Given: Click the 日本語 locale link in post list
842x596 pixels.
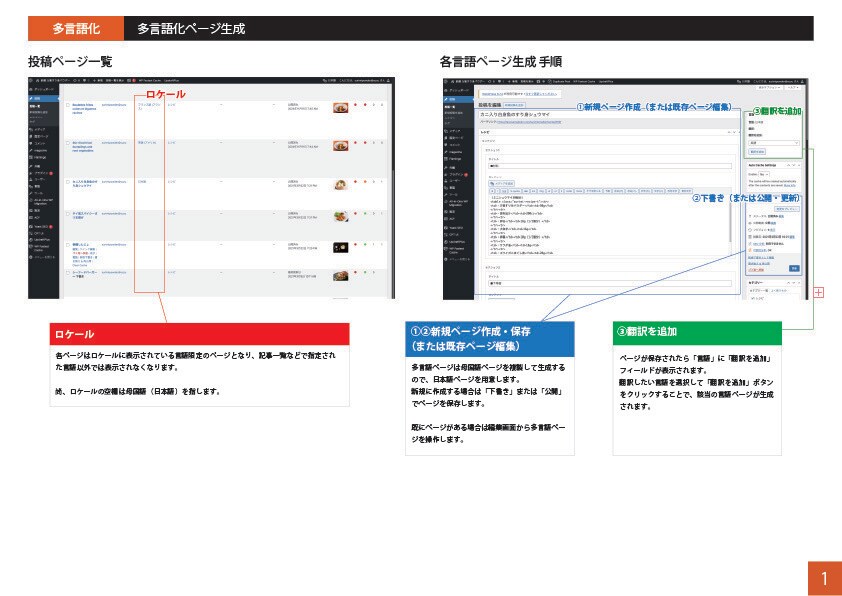Looking at the screenshot, I should (142, 181).
